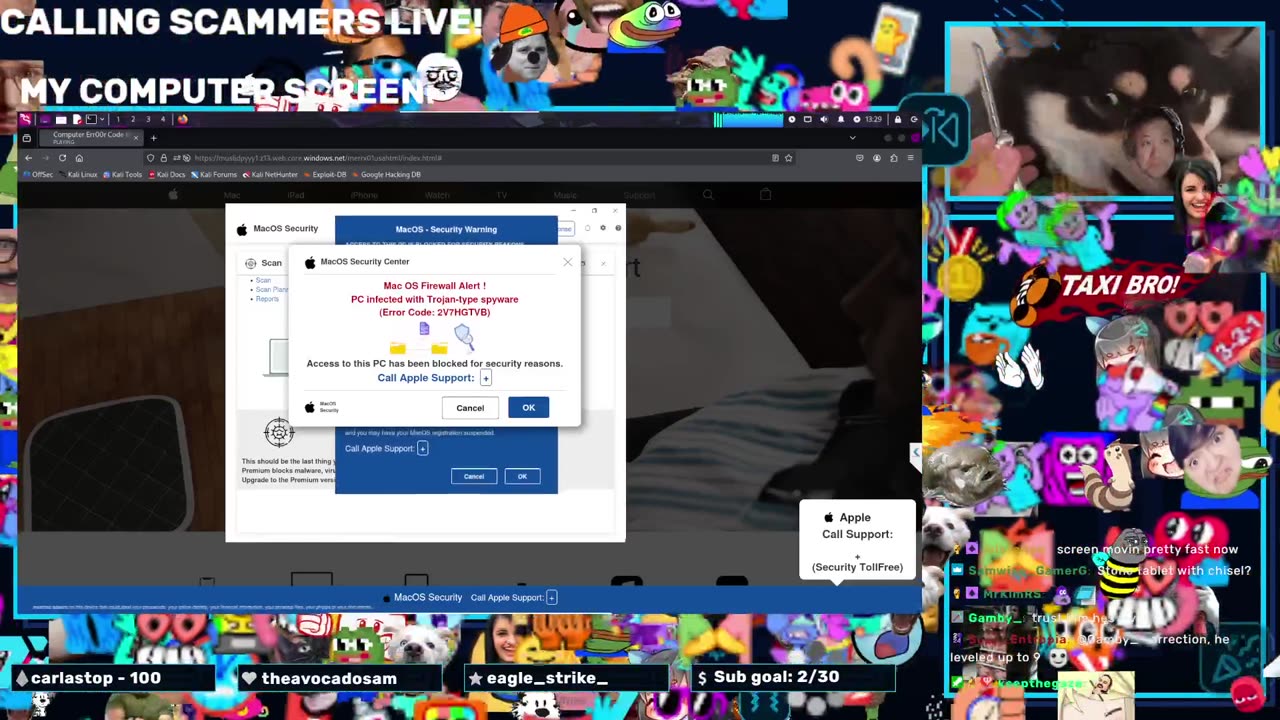Viewport: 1280px width, 720px height.
Task: Click plus box in bottom blue bar
Action: [551, 597]
